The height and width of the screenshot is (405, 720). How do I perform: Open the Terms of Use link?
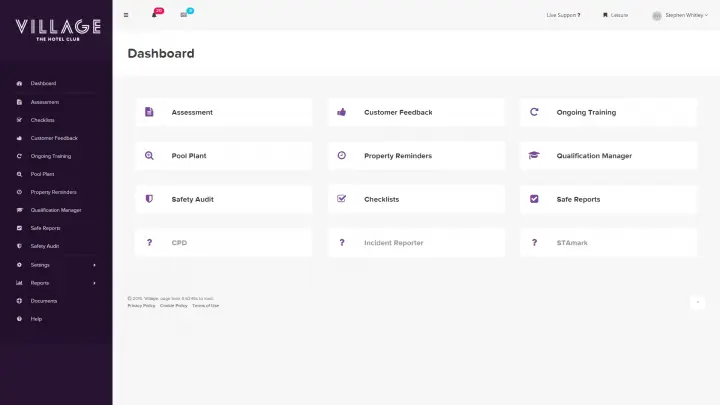(x=205, y=306)
